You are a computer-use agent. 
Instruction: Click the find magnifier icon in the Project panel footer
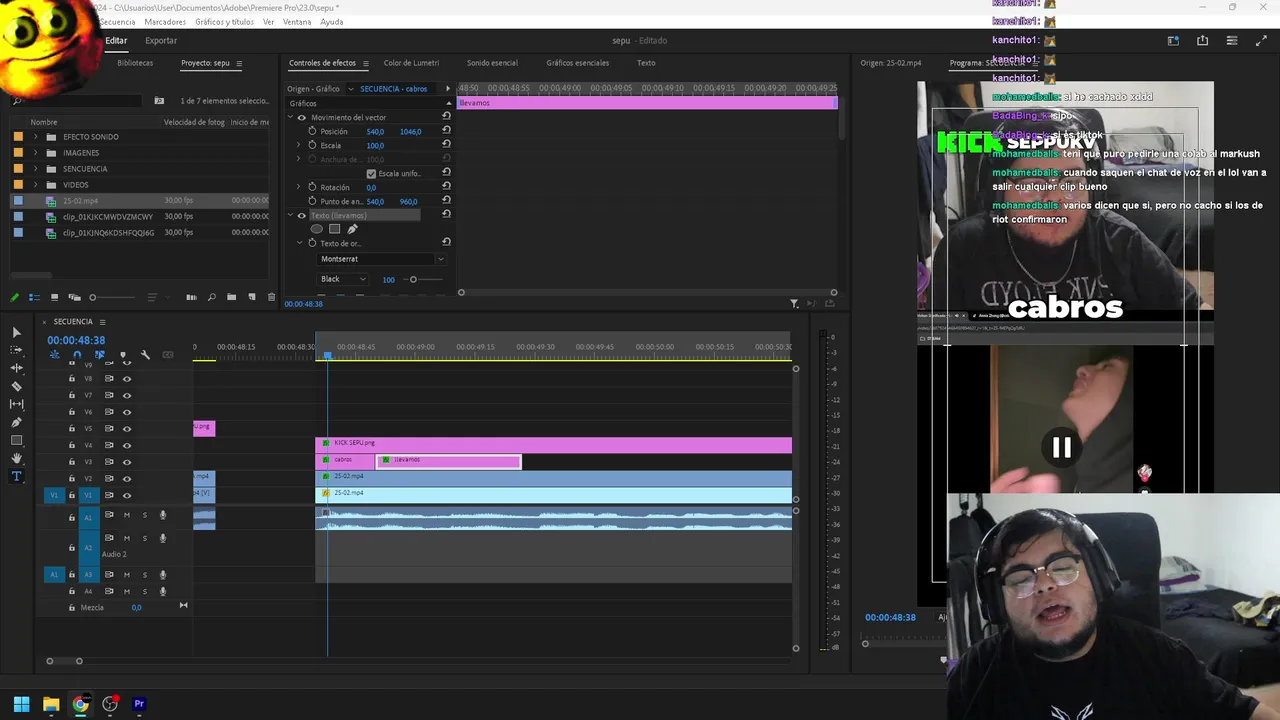tap(211, 297)
